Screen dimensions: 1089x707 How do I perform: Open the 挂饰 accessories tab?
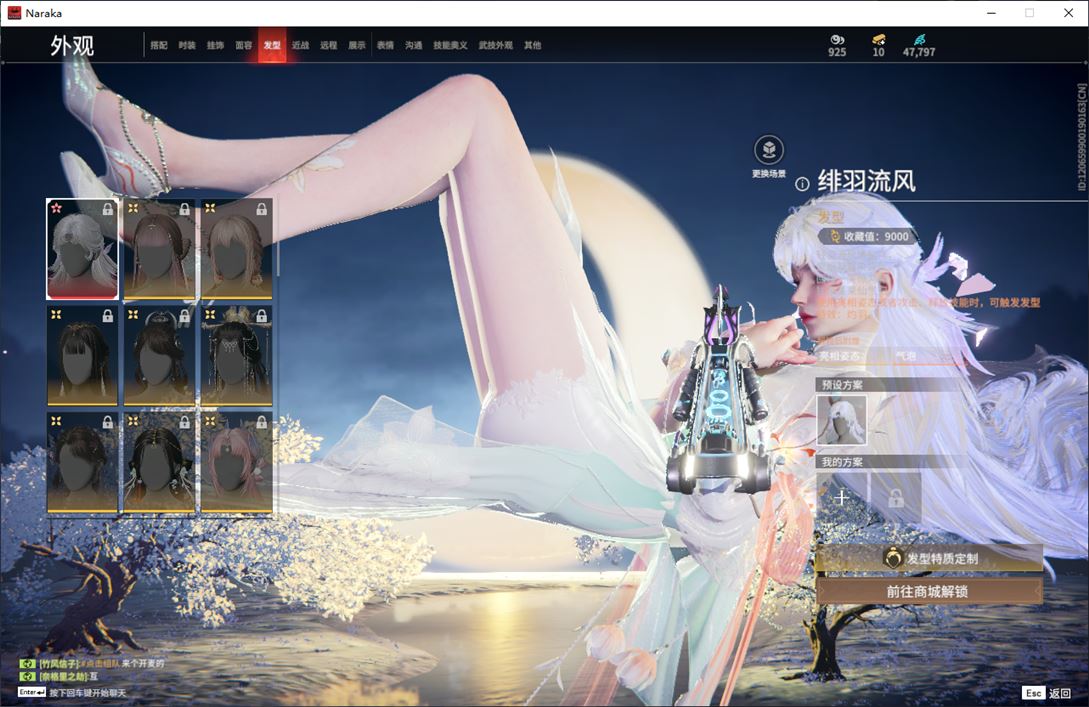coord(215,45)
